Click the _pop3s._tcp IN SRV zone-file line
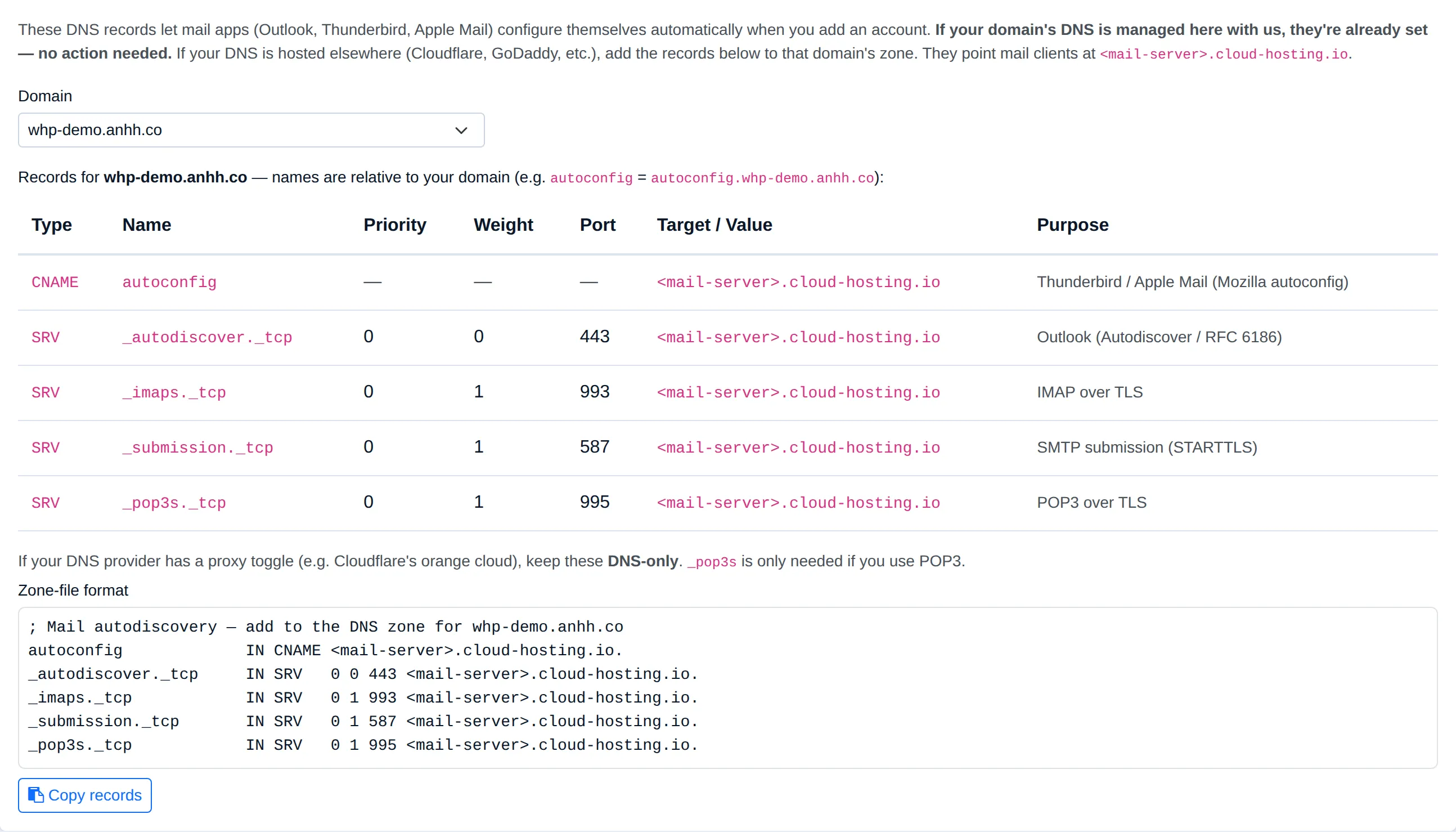This screenshot has height=832, width=1456. tap(363, 745)
